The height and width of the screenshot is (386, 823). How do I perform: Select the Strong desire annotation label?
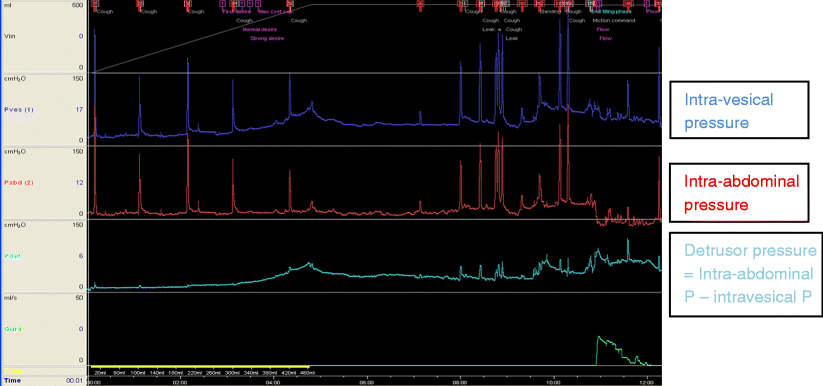pos(267,38)
